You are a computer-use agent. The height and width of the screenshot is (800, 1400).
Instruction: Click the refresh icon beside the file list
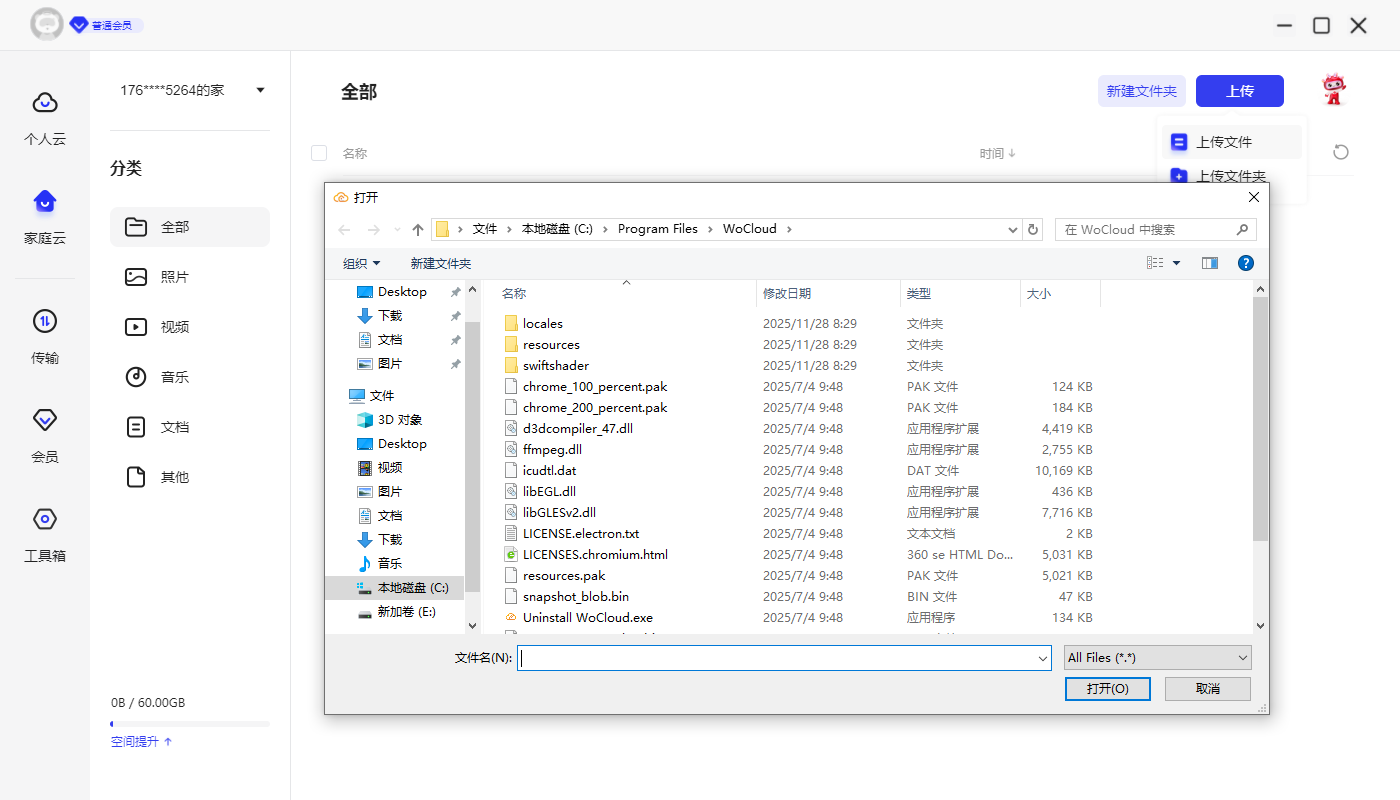click(x=1340, y=152)
